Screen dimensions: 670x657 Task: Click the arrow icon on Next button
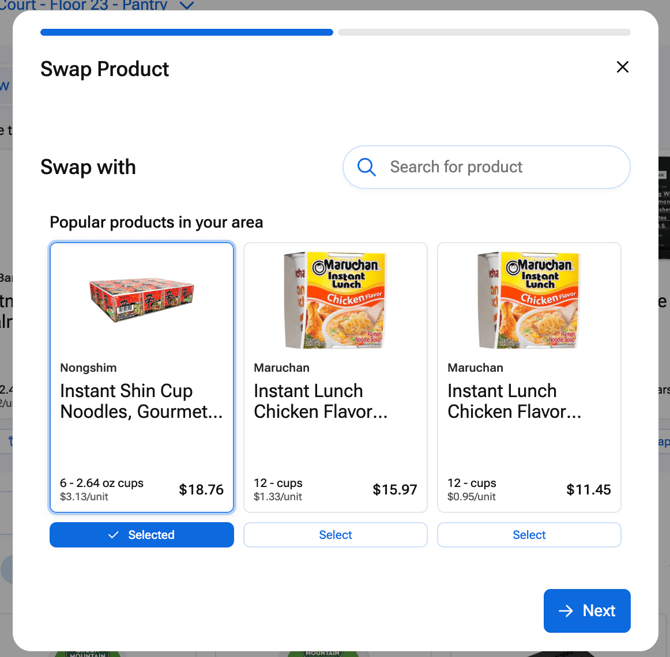point(566,611)
